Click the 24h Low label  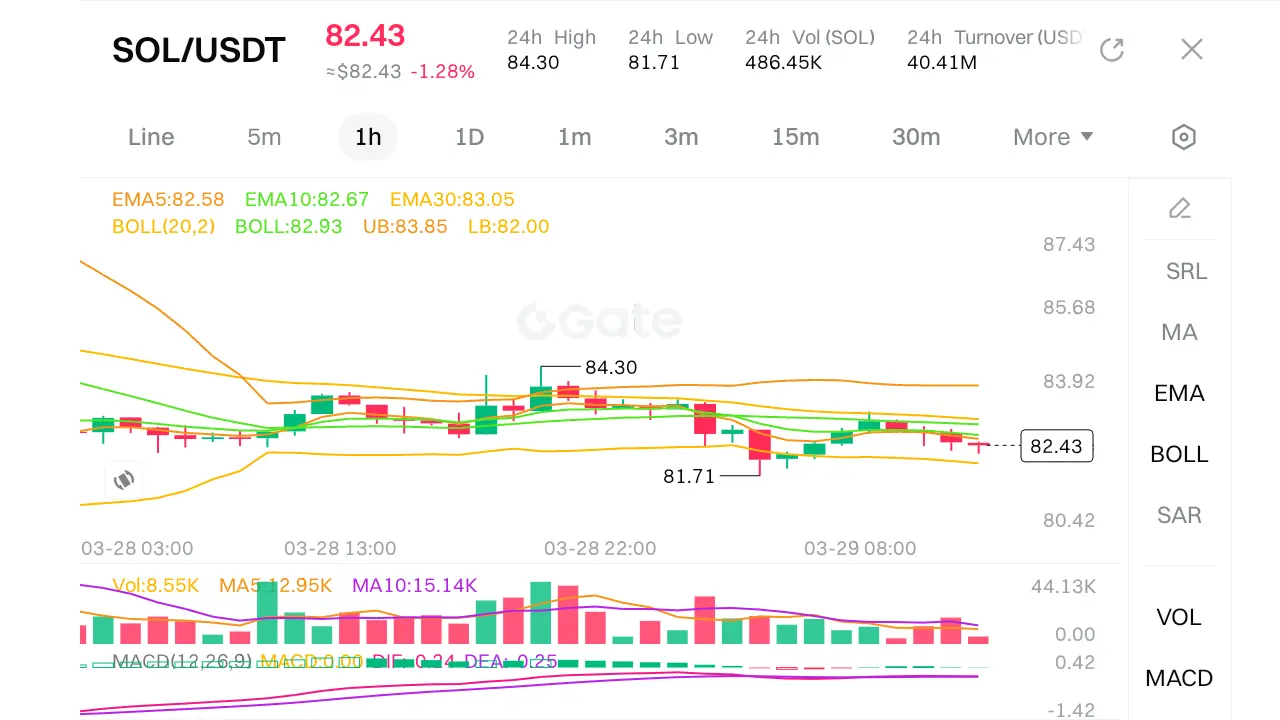click(670, 37)
